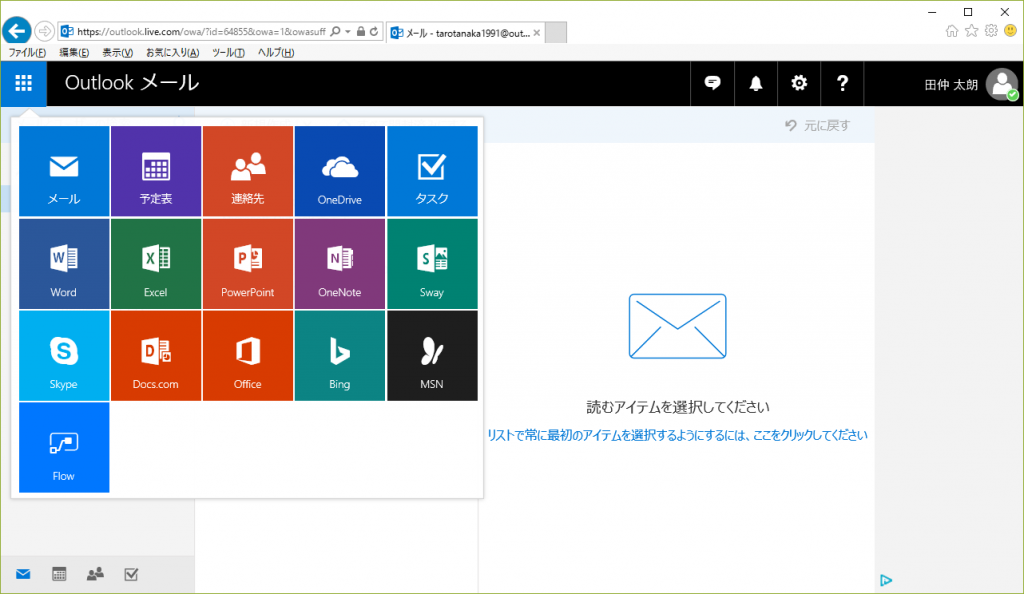The height and width of the screenshot is (594, 1024).
Task: Open the お気に入り(A) menu
Action: [x=172, y=53]
